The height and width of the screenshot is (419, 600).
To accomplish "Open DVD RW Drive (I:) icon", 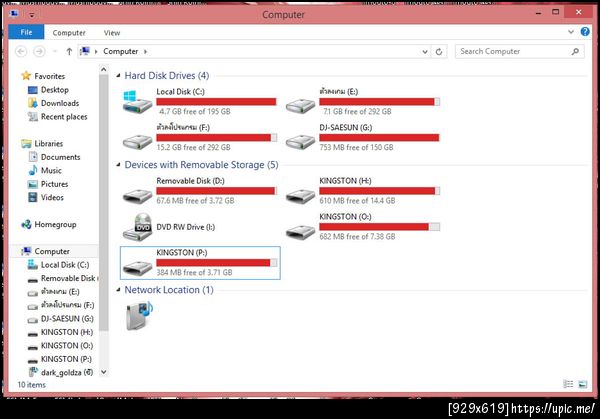I will point(138,227).
